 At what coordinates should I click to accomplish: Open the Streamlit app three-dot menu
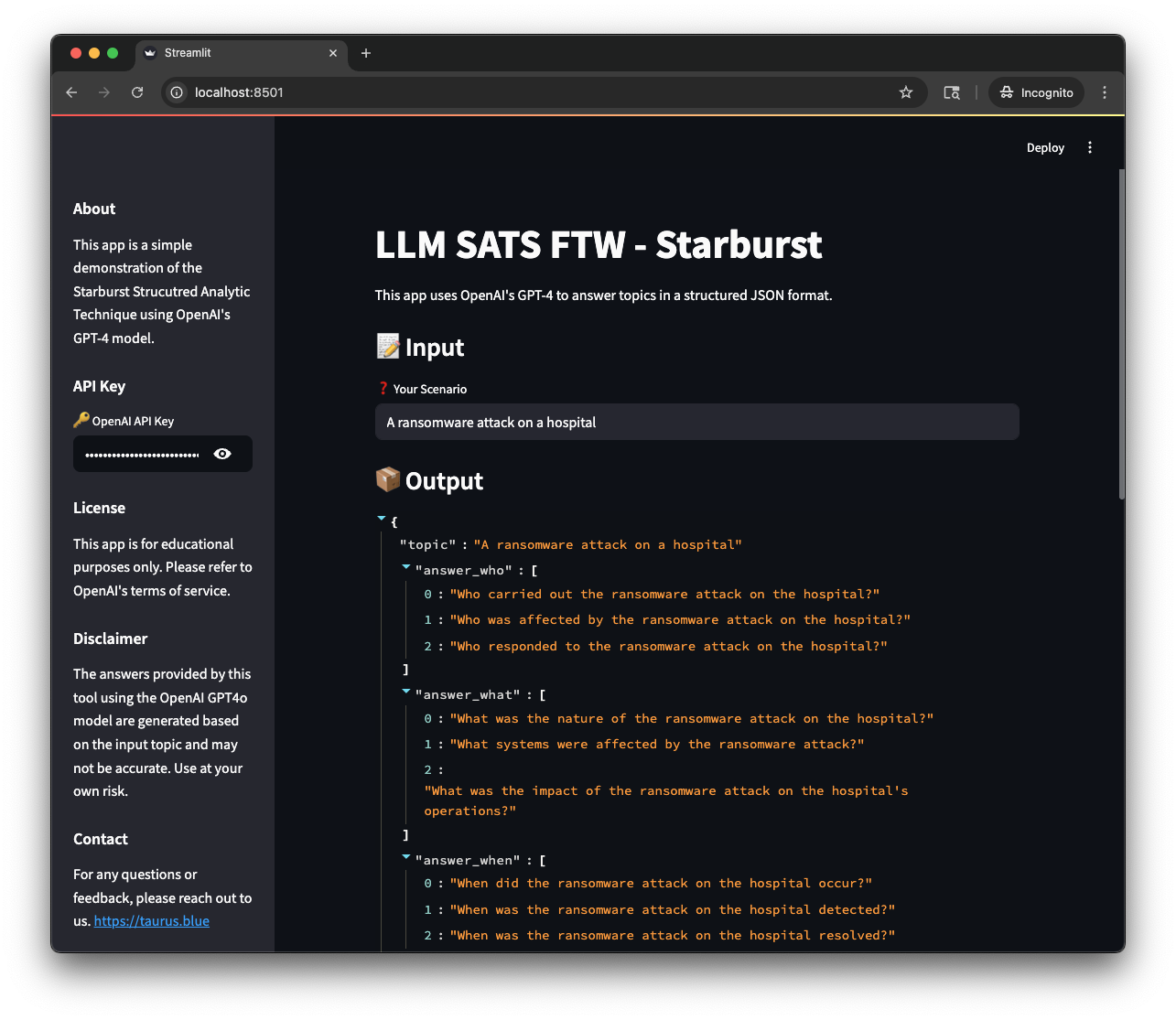(1090, 147)
